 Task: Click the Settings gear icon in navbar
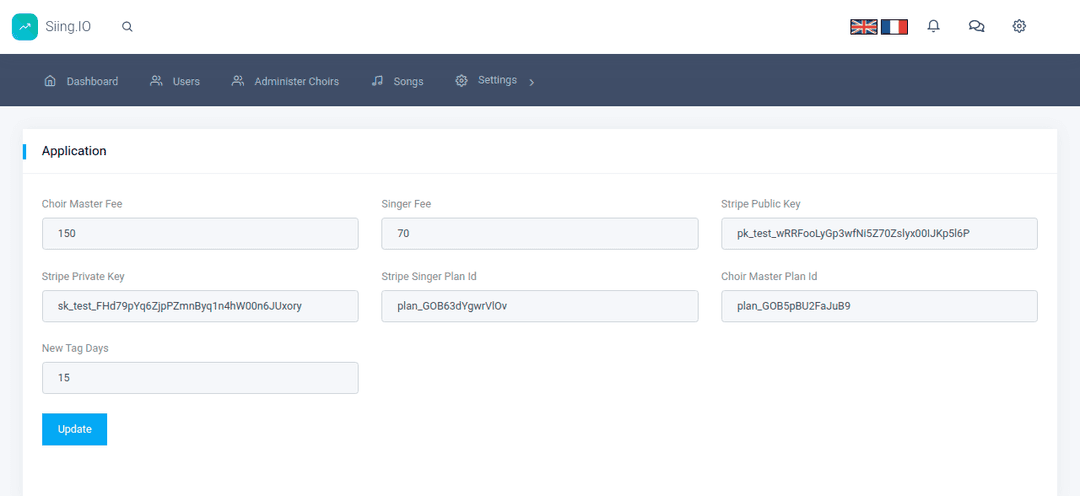461,80
